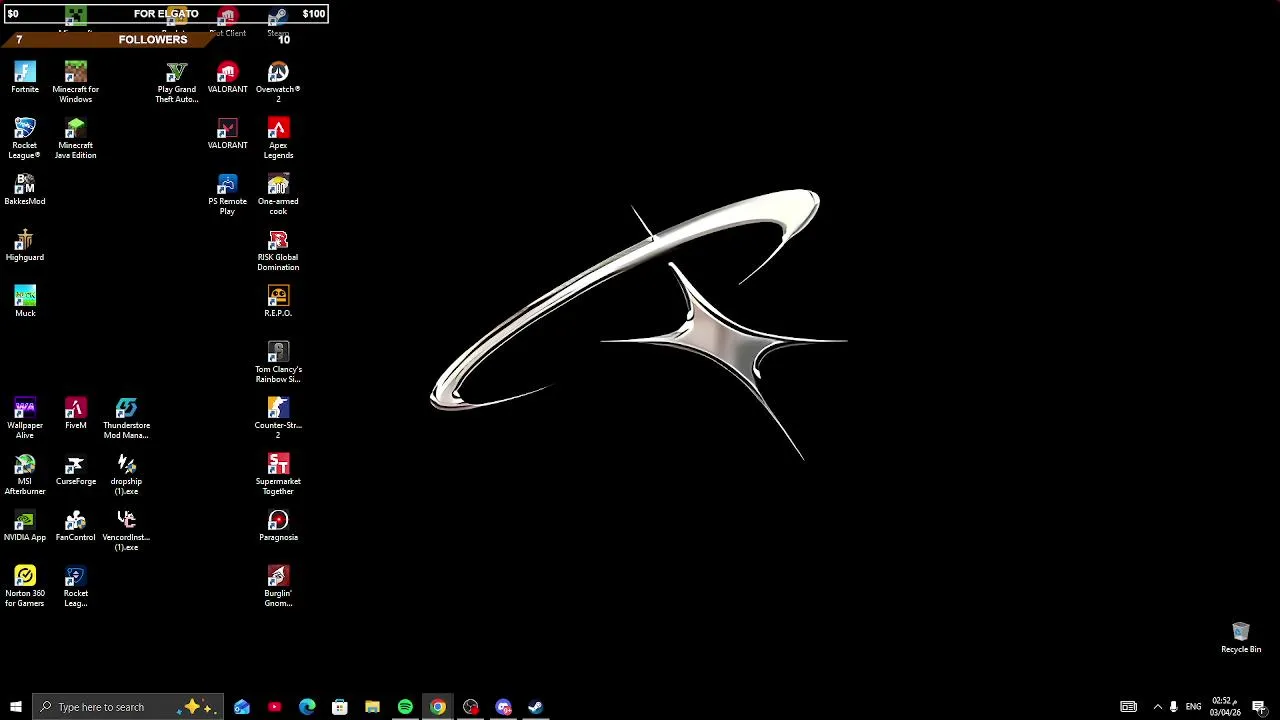Click the VencordInstaller (1).exe file
This screenshot has height=720, width=1280.
126,531
